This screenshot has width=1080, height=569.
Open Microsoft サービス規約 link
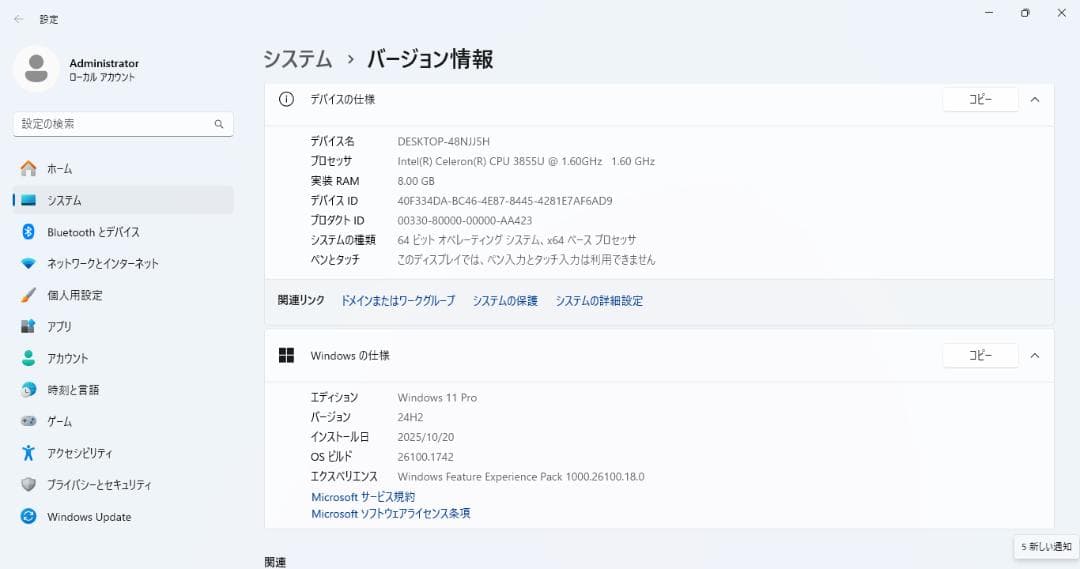click(363, 497)
